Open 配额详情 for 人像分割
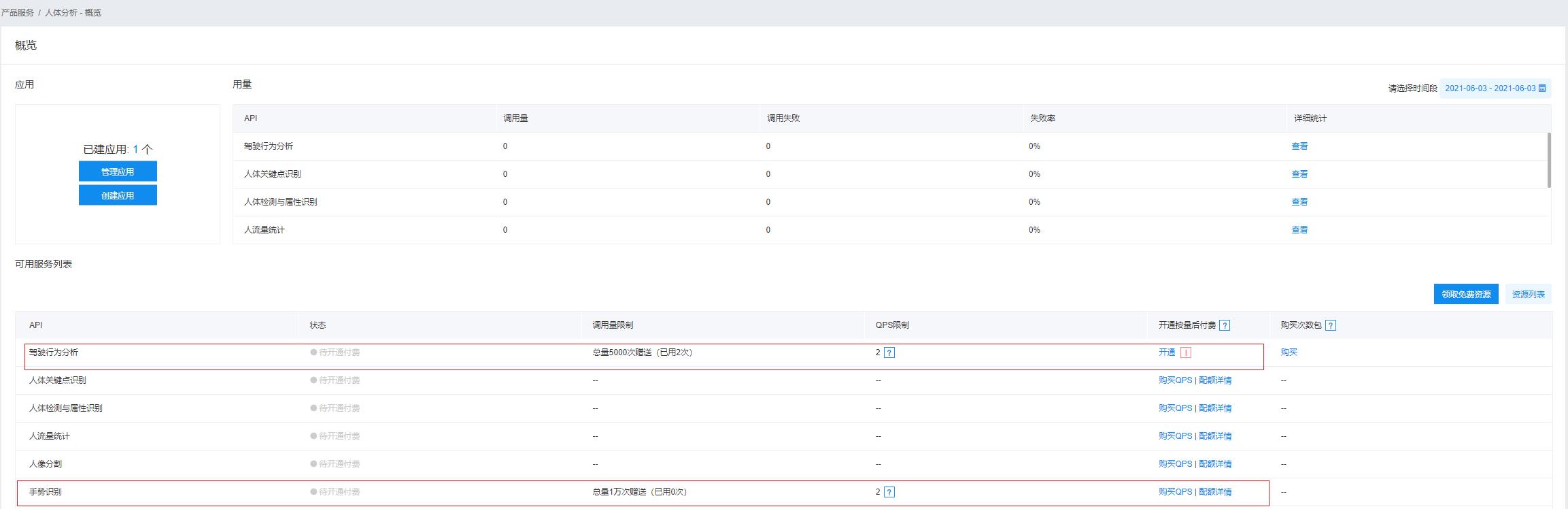The width and height of the screenshot is (1568, 509). [1215, 464]
